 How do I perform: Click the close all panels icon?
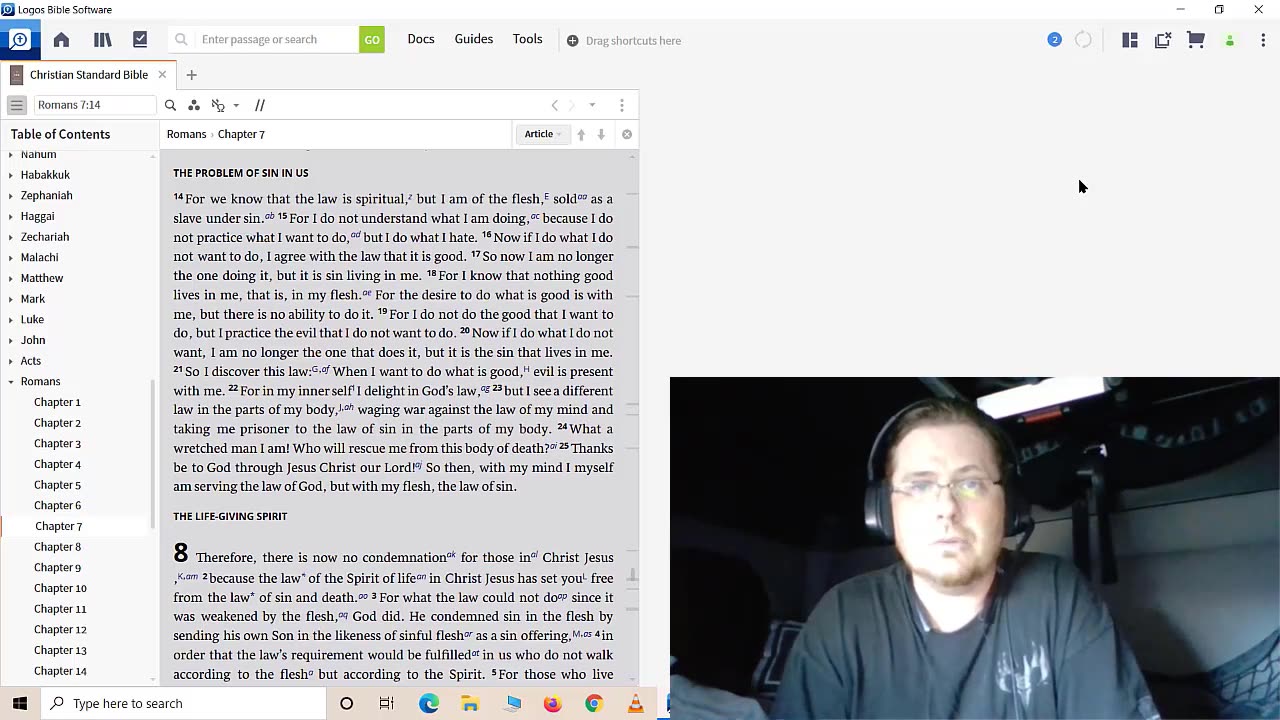(x=1163, y=40)
